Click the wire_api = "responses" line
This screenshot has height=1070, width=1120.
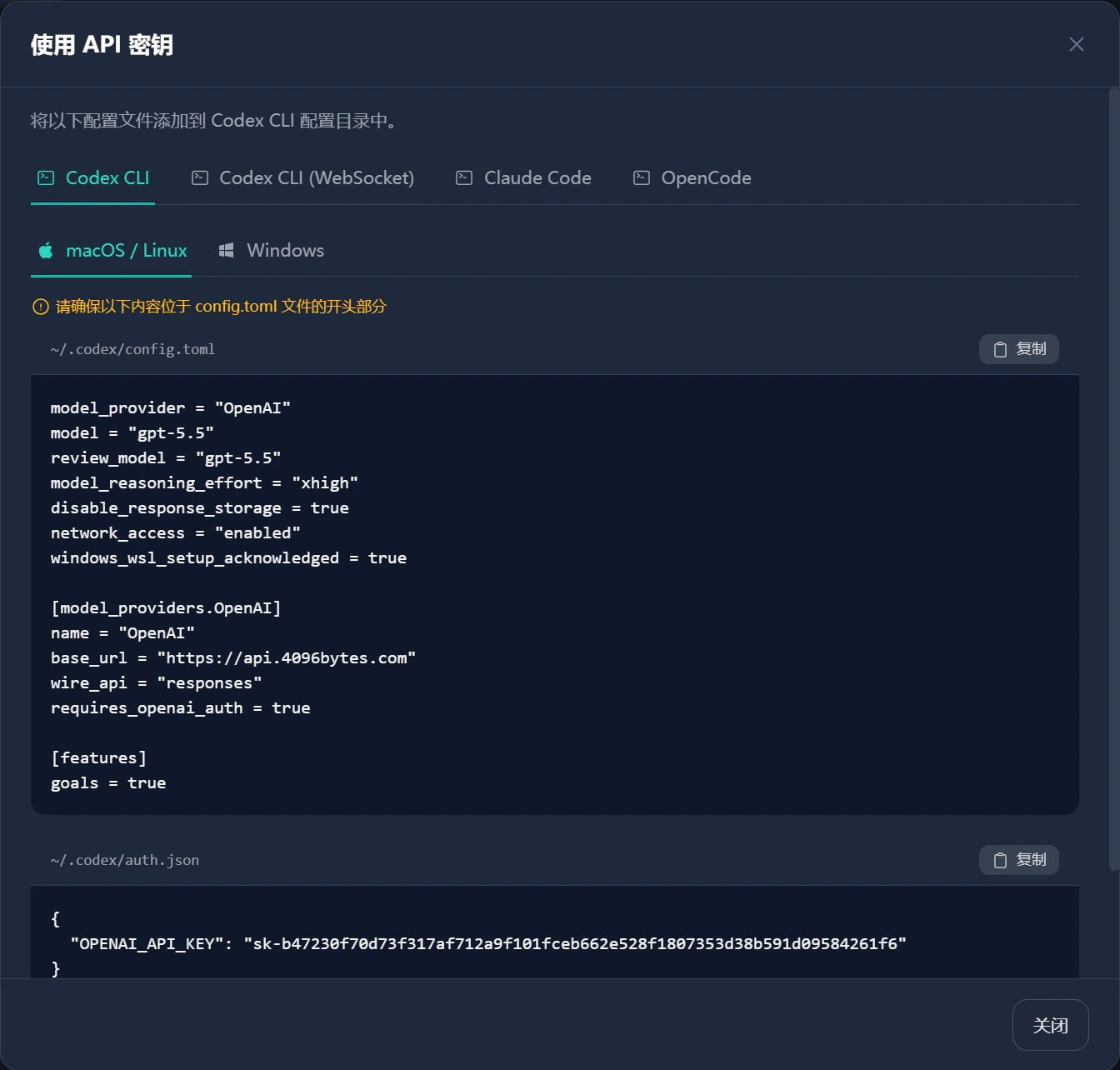[156, 682]
